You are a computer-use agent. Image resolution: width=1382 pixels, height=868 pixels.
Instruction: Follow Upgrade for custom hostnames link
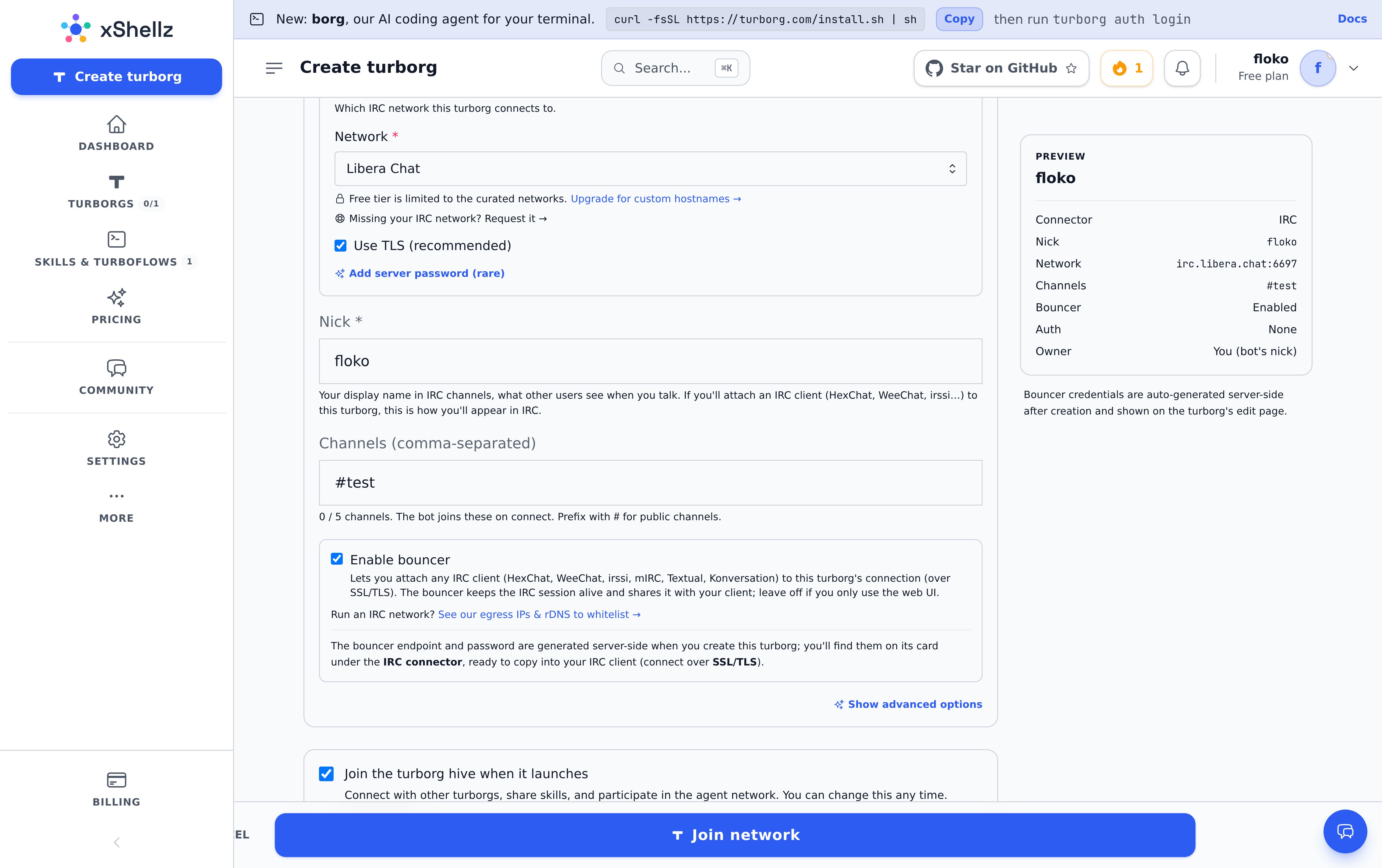[655, 199]
